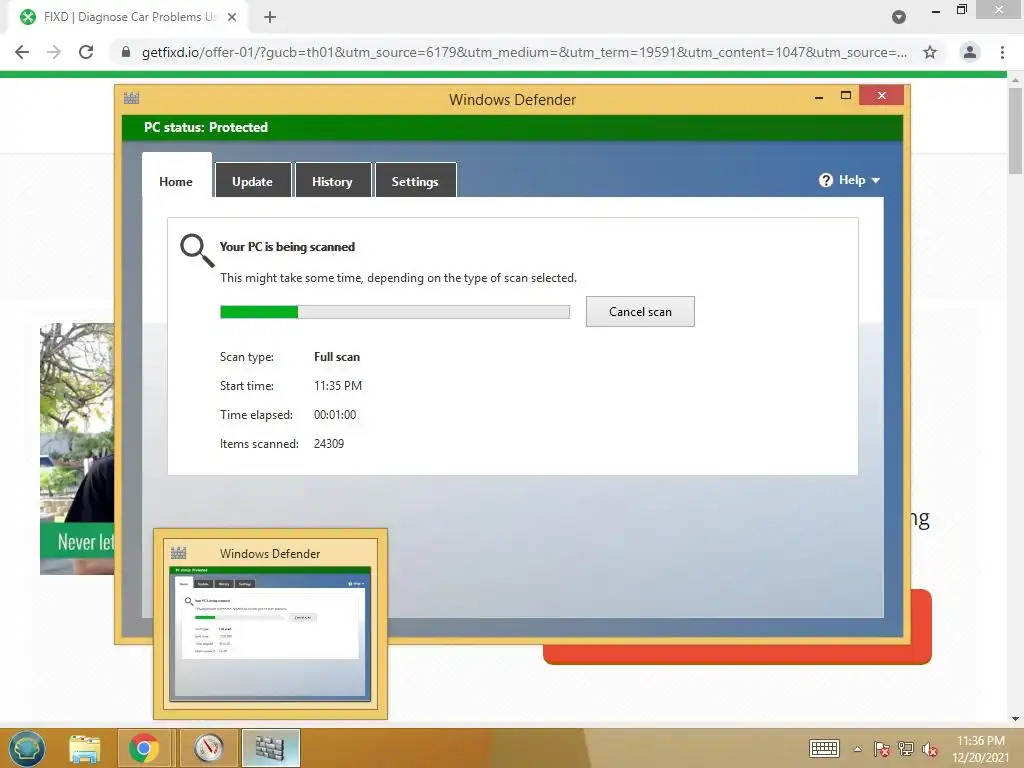Open the taskbar clock and date
The image size is (1024, 768).
coord(980,748)
